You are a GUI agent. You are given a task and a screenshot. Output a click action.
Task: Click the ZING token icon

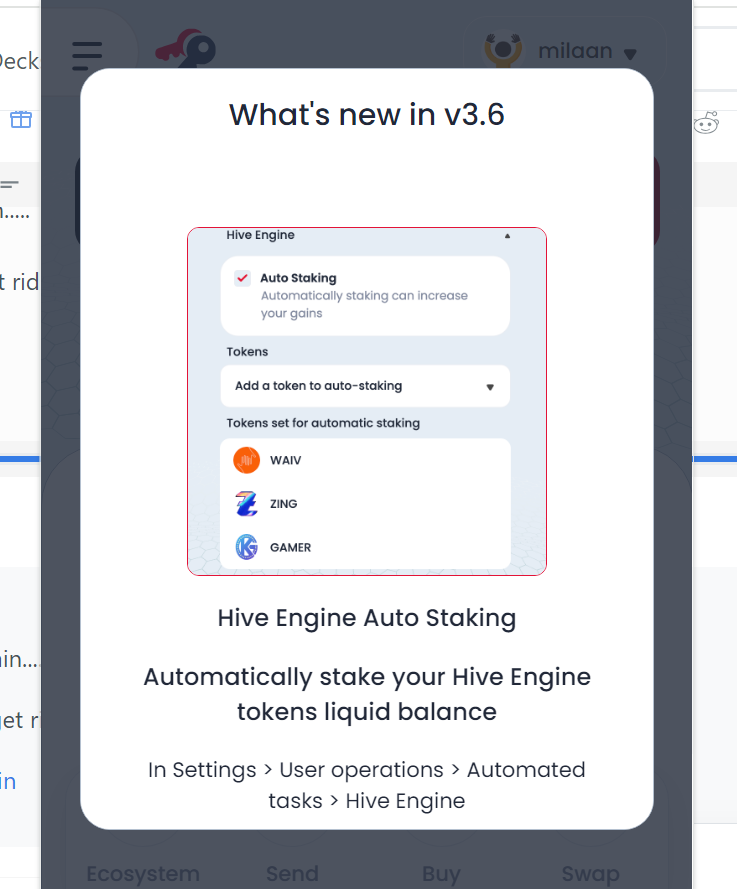click(247, 503)
